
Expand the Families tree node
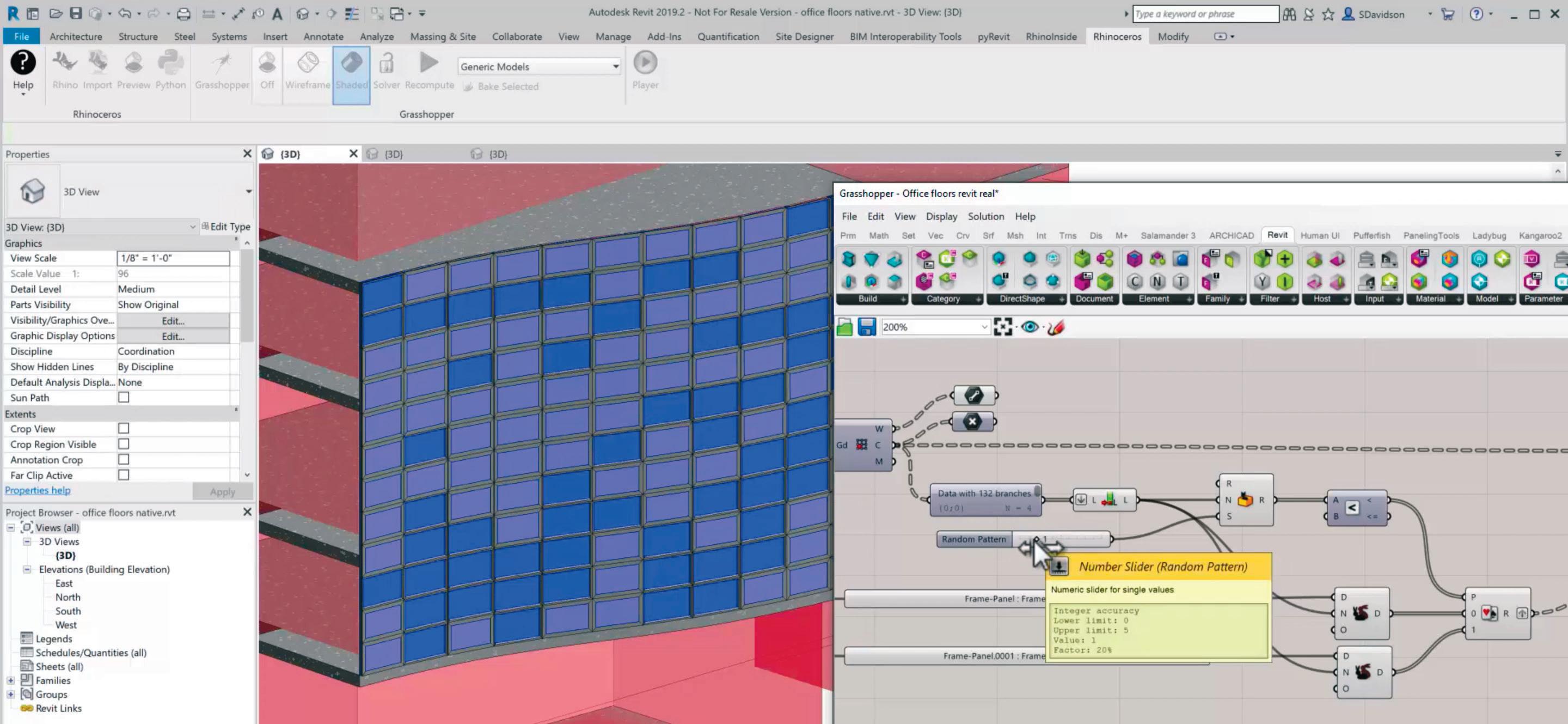pos(10,681)
